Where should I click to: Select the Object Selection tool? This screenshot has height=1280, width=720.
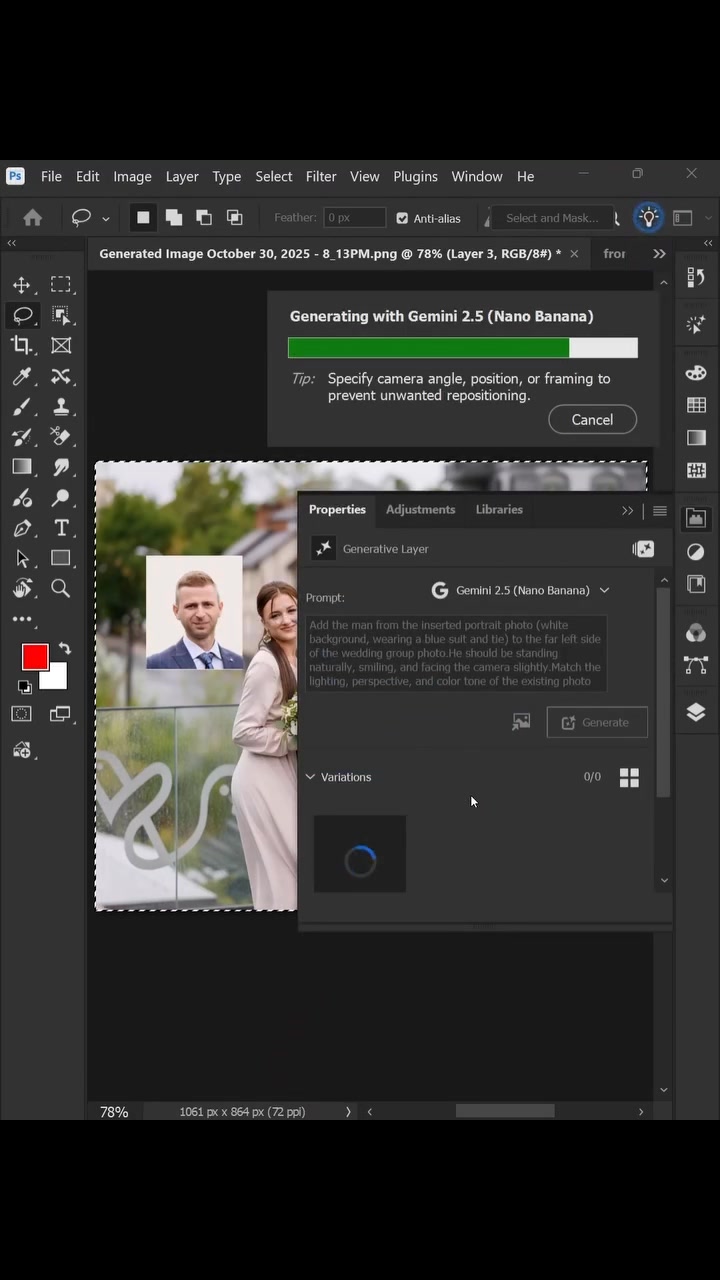(x=61, y=315)
